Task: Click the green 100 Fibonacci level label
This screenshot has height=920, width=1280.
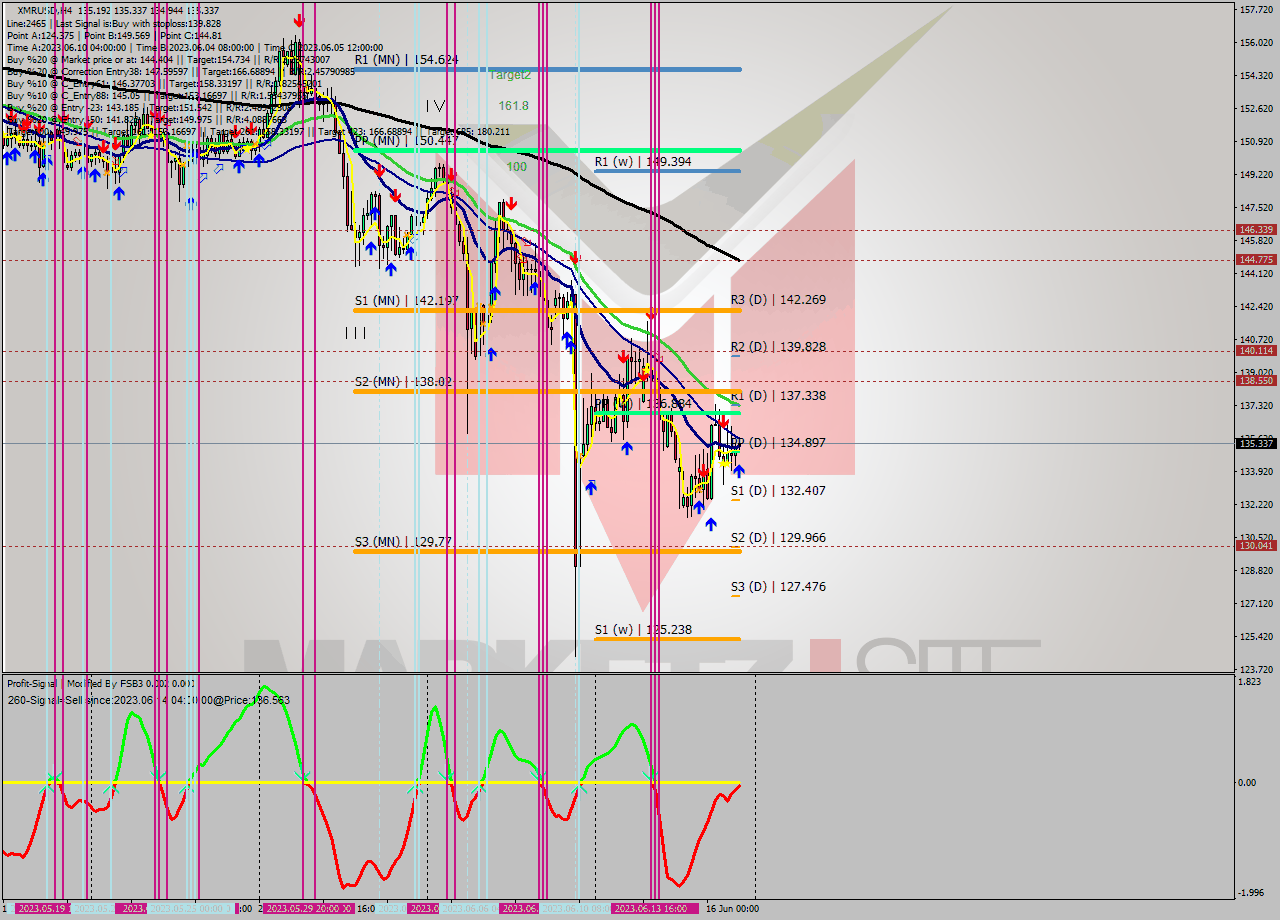Action: (516, 167)
